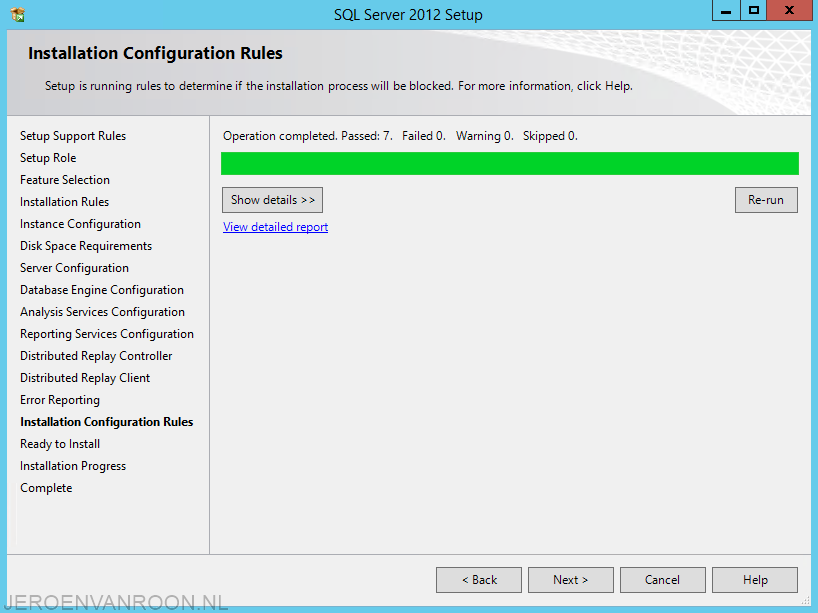Open the View detailed report link

pos(275,227)
